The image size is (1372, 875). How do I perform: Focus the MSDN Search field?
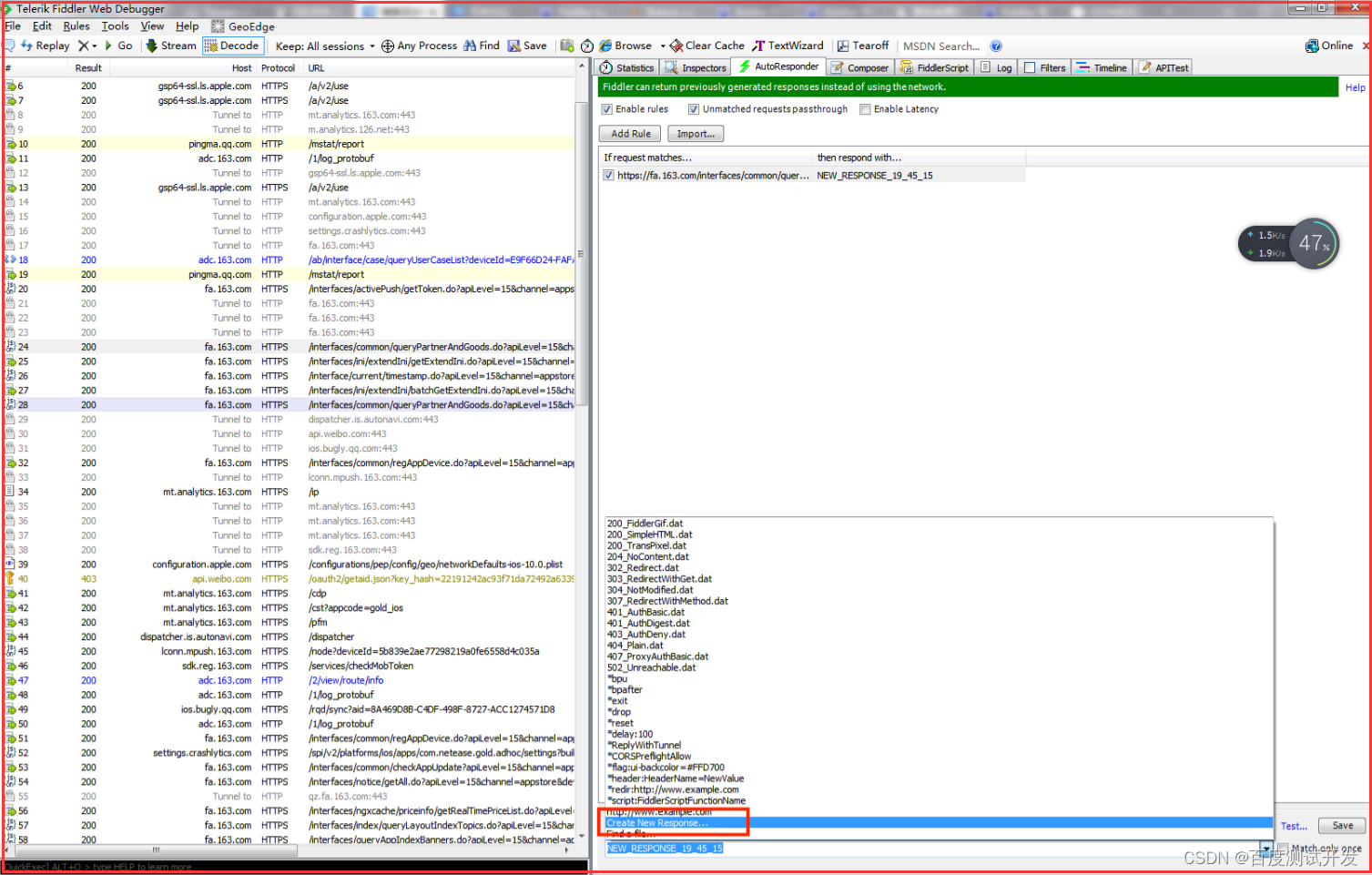(x=941, y=46)
